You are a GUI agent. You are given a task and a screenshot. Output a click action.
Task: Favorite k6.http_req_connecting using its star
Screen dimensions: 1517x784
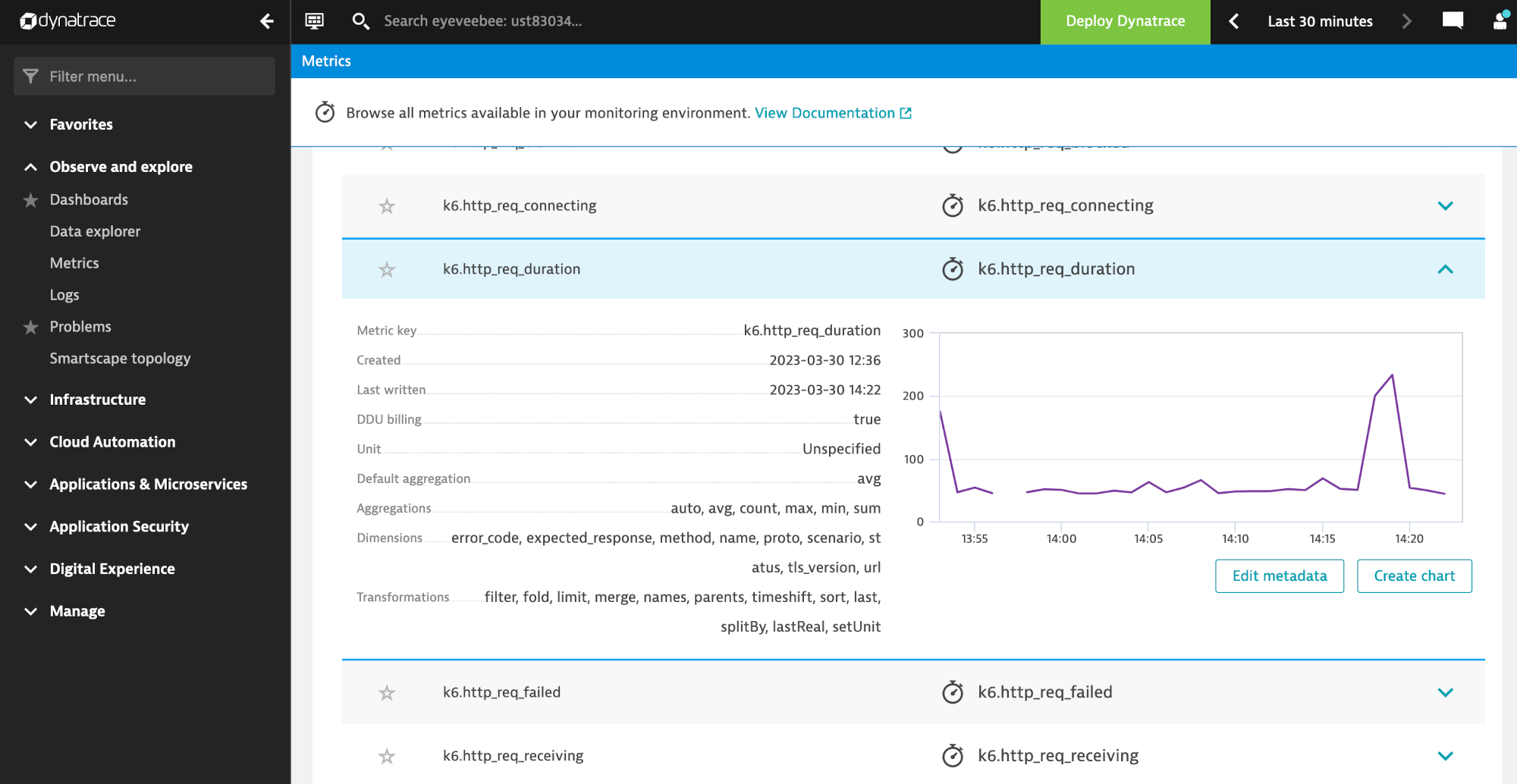388,205
